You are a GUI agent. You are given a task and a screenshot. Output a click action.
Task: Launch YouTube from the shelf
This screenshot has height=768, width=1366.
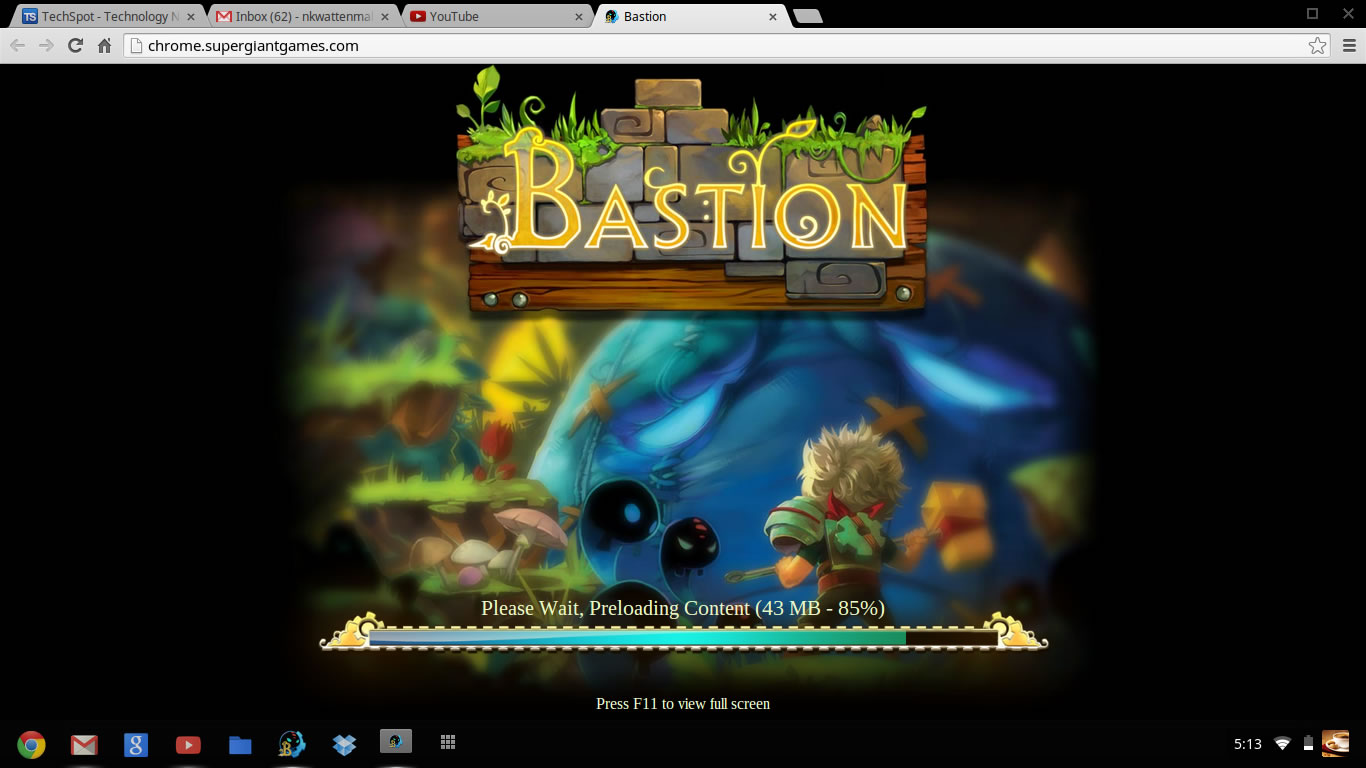pyautogui.click(x=188, y=744)
